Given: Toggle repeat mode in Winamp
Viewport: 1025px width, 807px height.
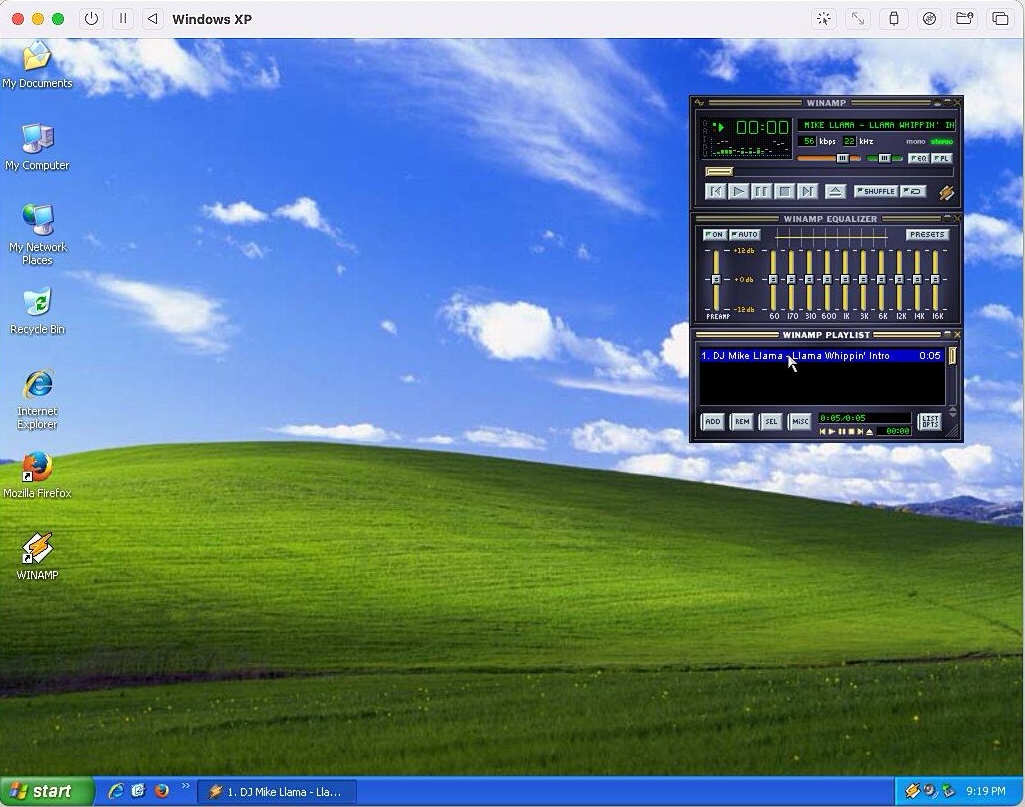Looking at the screenshot, I should pyautogui.click(x=913, y=191).
